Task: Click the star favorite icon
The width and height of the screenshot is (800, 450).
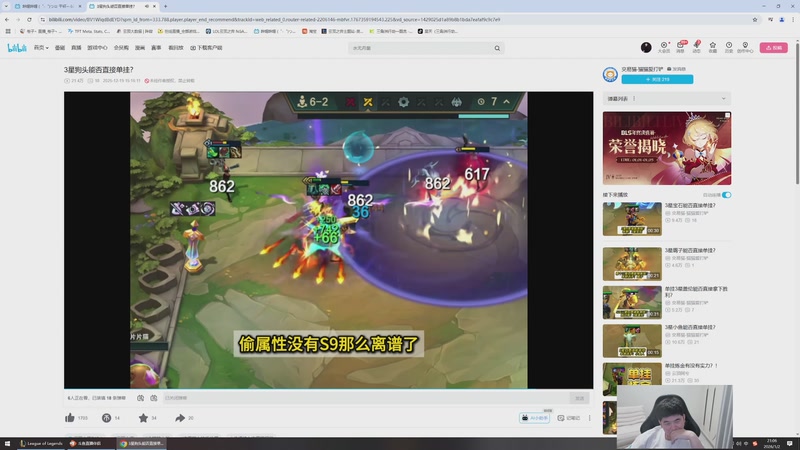Action: [143, 418]
